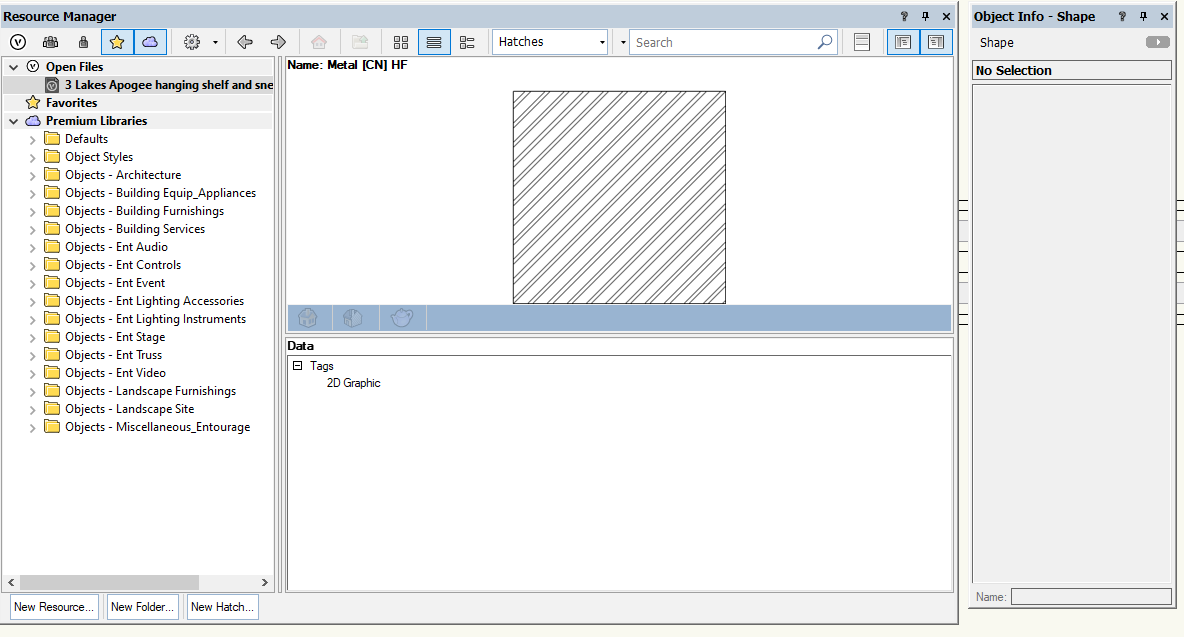Expand the Objects - Architecture folder
The image size is (1184, 637).
click(x=32, y=175)
